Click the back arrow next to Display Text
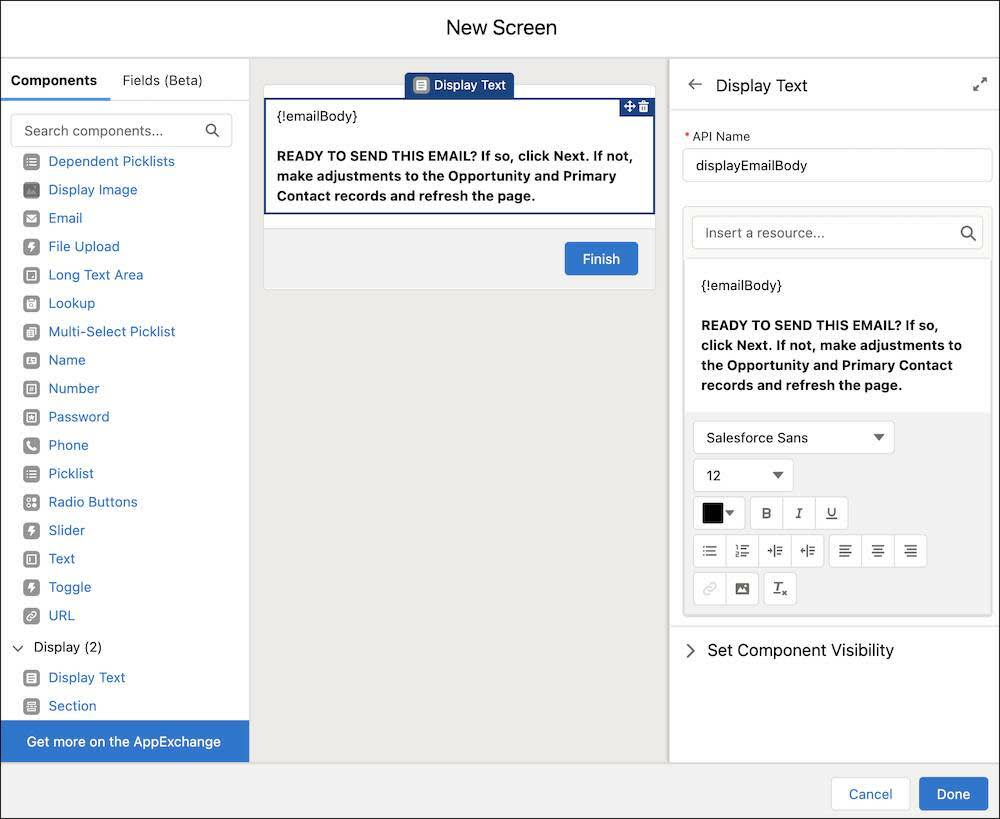Viewport: 1000px width, 819px height. pos(694,85)
